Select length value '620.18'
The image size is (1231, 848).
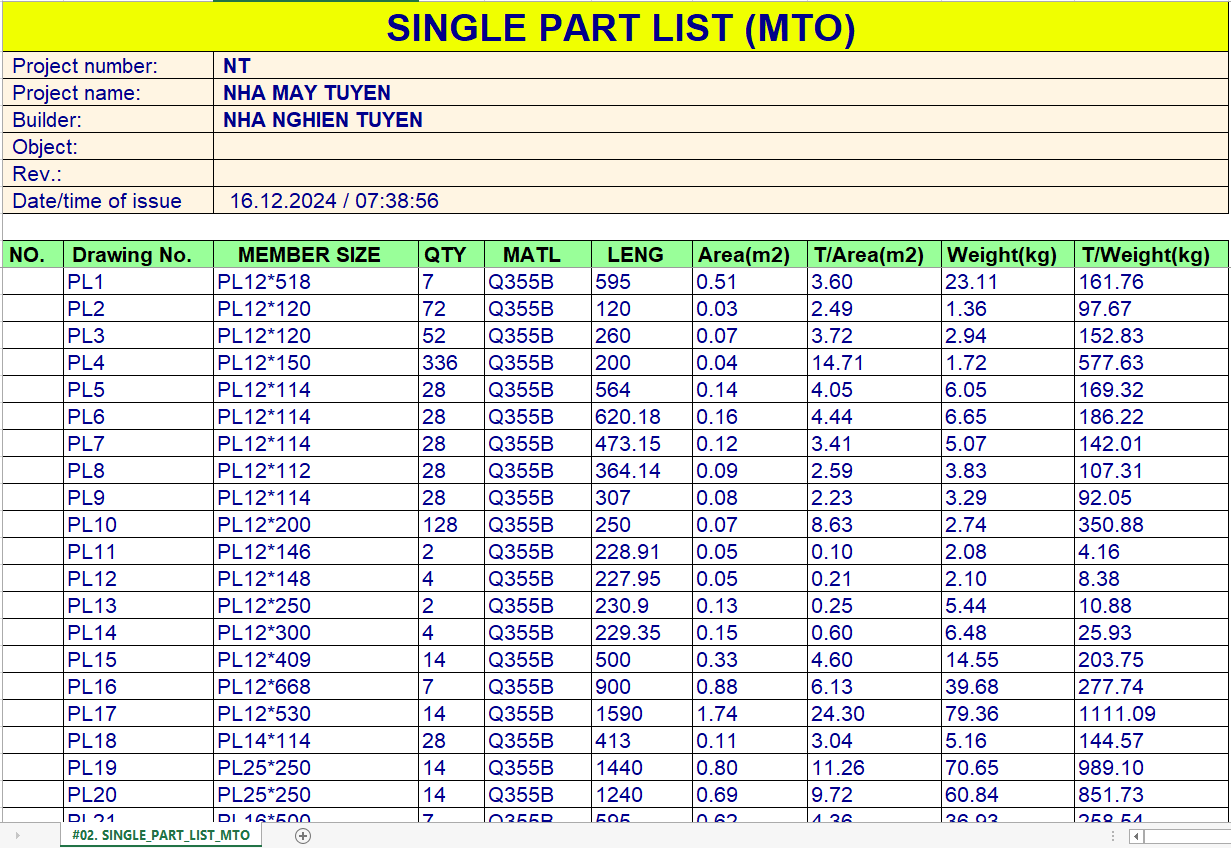642,417
